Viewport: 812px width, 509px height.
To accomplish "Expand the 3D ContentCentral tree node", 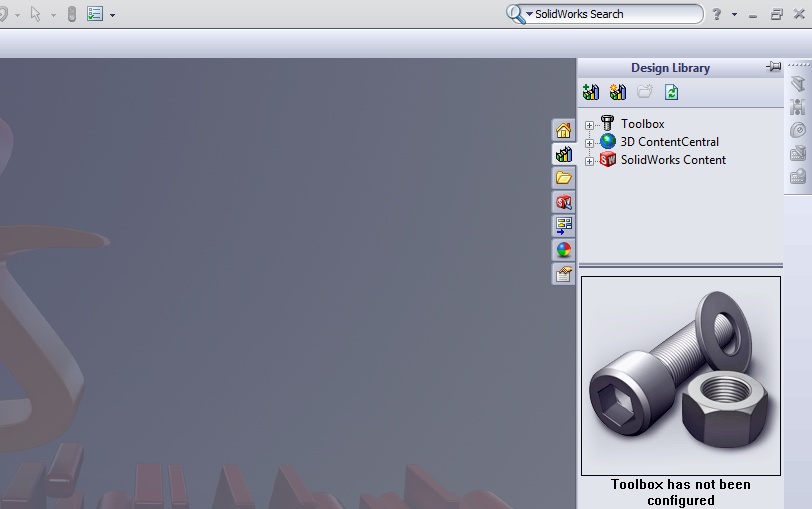I will (x=589, y=143).
